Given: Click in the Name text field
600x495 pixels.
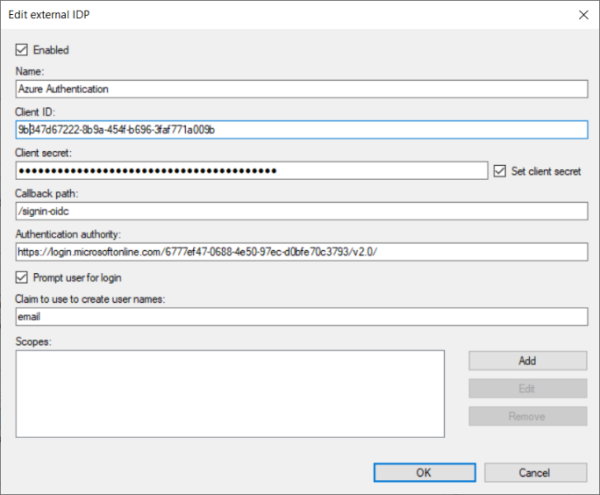Looking at the screenshot, I should coord(300,89).
